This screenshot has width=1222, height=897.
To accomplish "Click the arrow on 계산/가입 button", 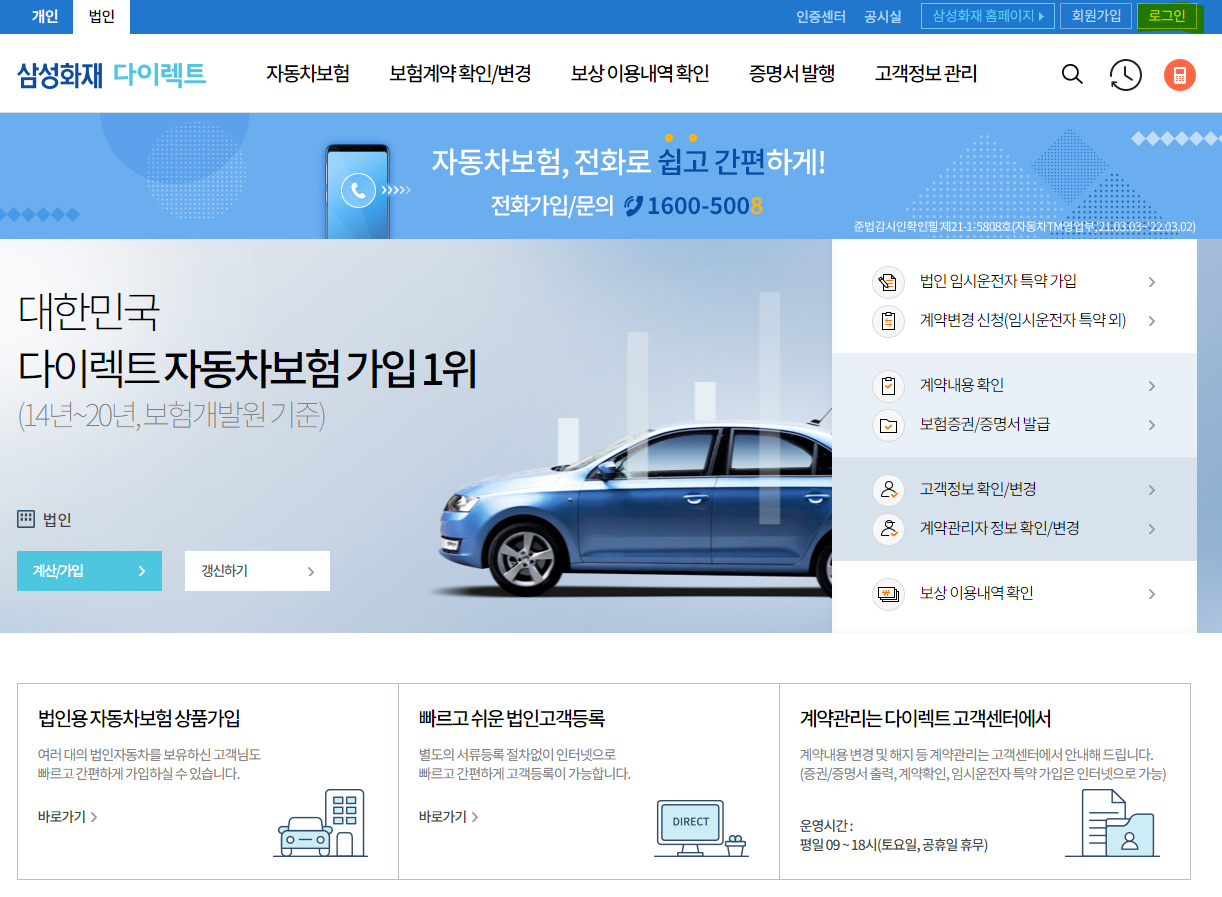I will coord(142,571).
